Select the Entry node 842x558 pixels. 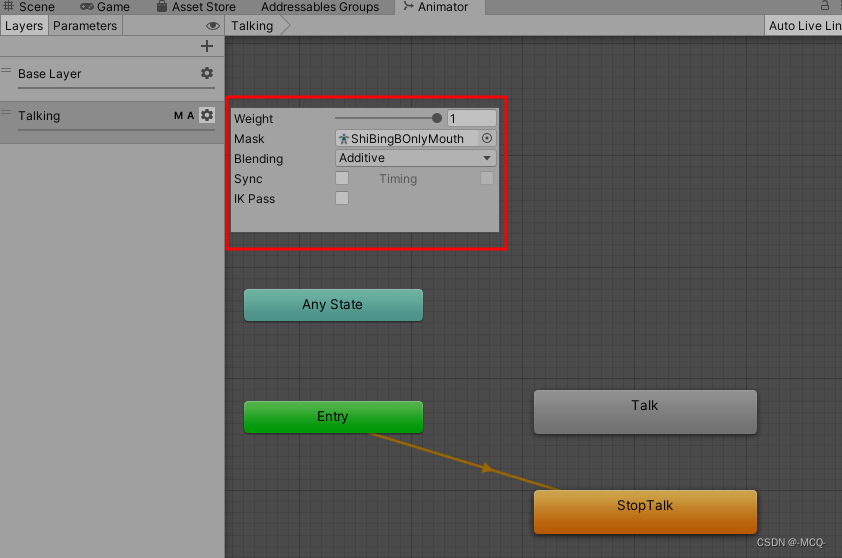[333, 417]
